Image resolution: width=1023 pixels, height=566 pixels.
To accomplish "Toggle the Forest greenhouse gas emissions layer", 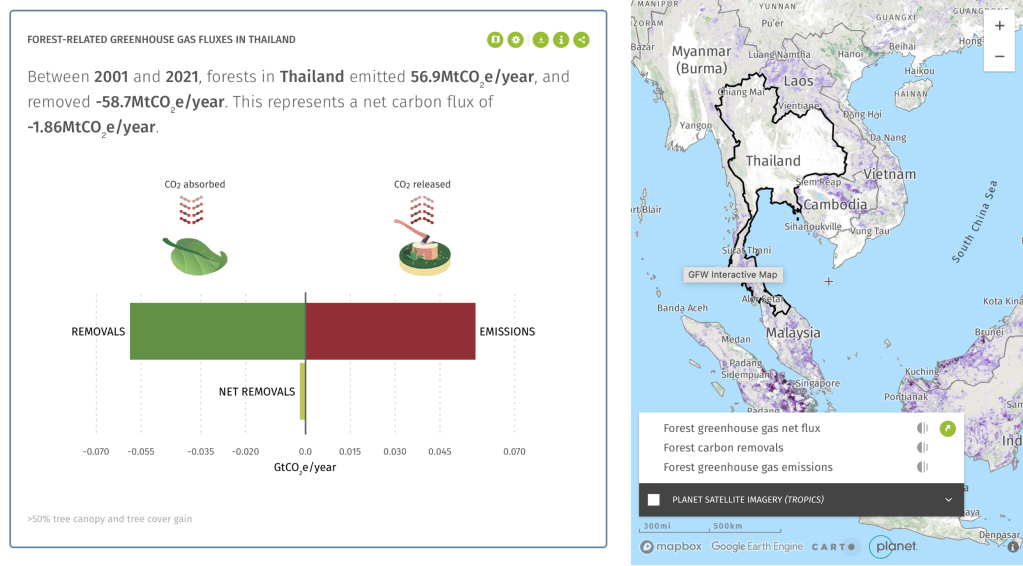I will 922,467.
